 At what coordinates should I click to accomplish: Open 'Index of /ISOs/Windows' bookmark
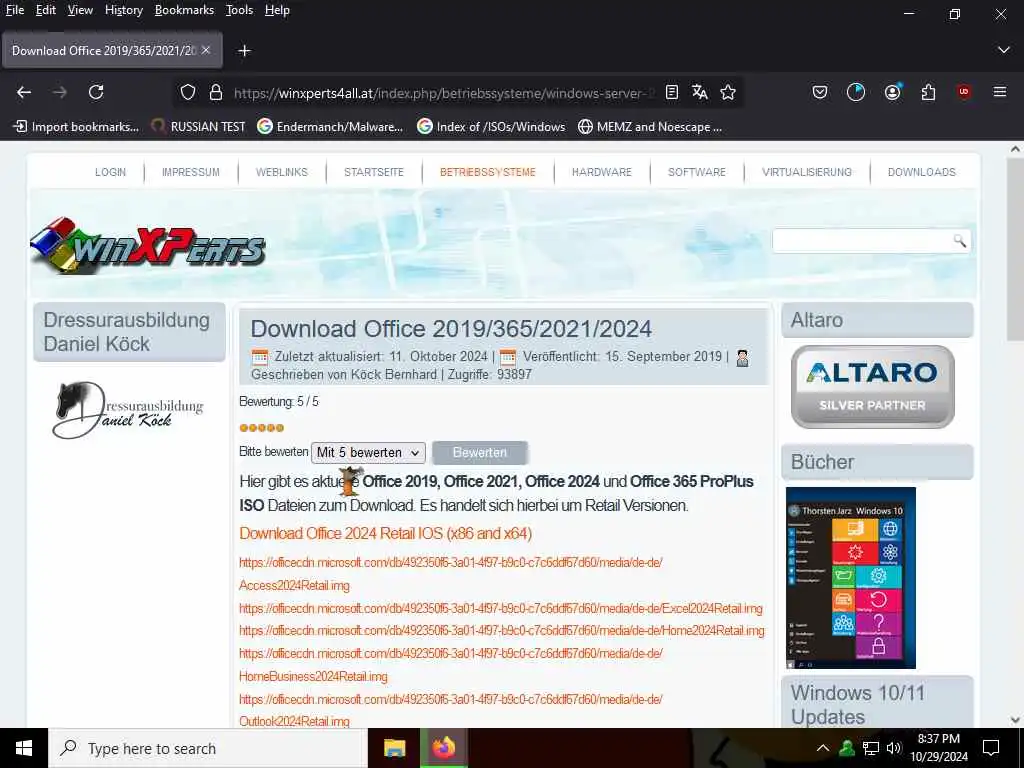coord(491,127)
